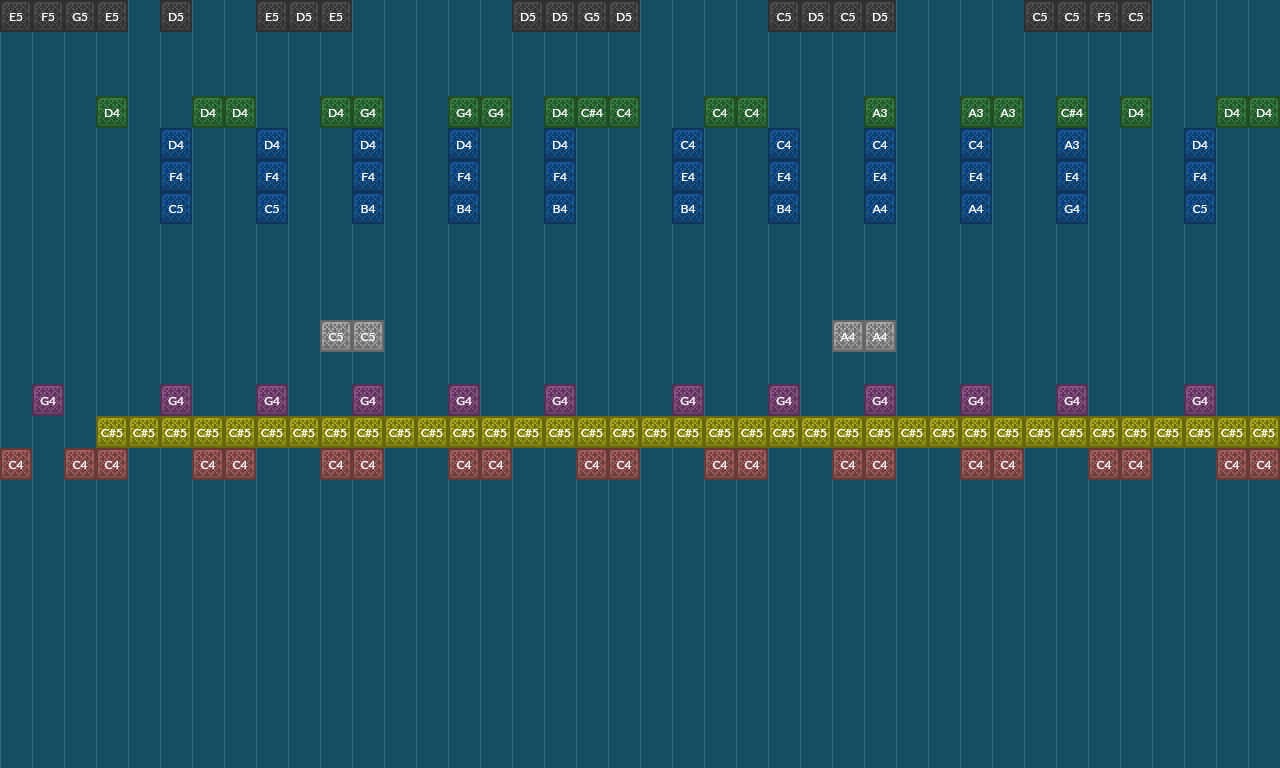Select the dark F5 note in the top-right group
The width and height of the screenshot is (1280, 768).
(1103, 16)
